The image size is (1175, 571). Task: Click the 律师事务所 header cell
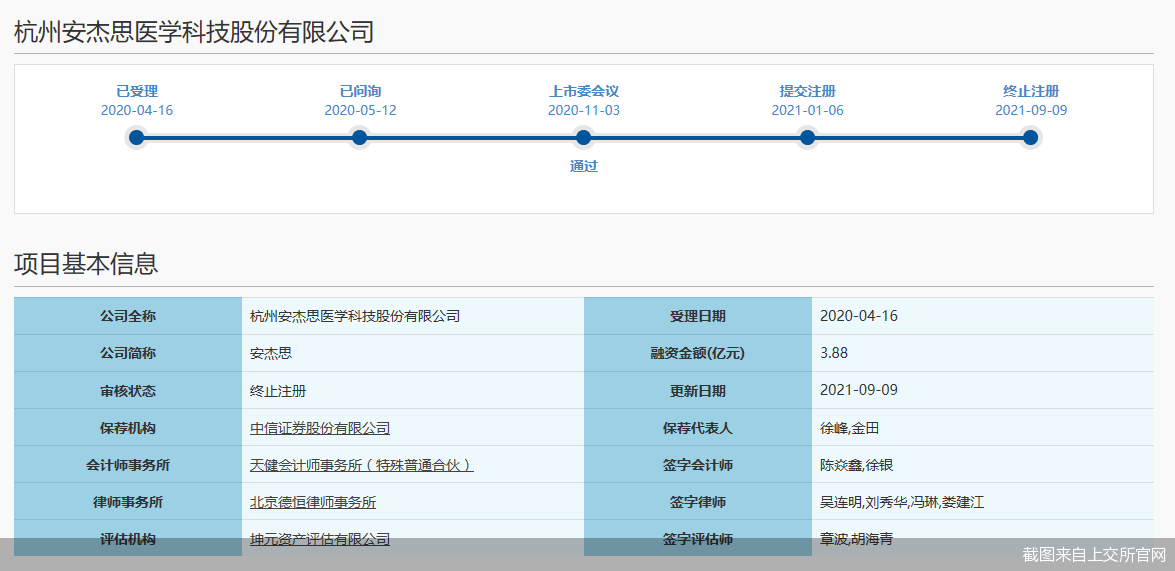(x=128, y=502)
